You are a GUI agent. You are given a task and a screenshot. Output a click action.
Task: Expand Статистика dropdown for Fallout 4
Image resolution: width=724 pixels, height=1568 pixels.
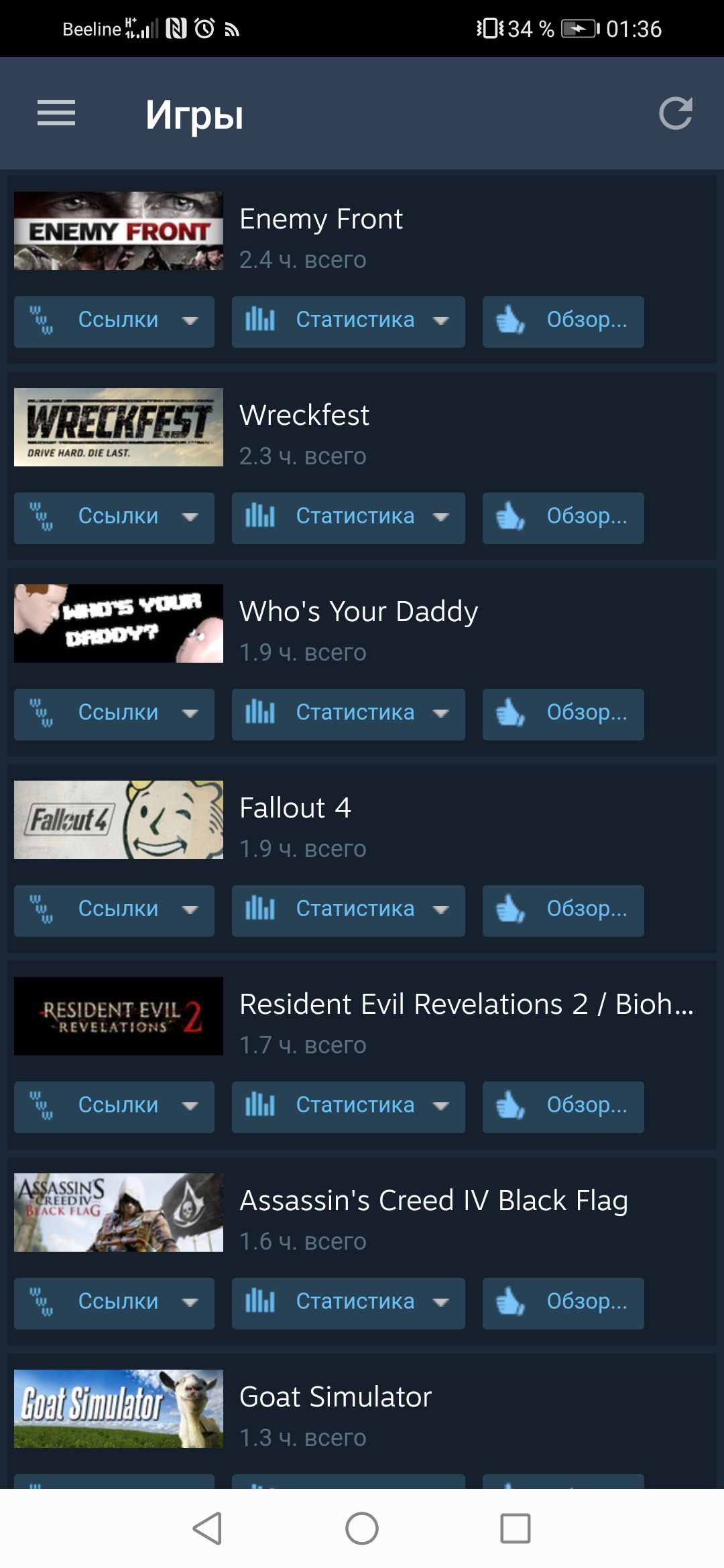[348, 911]
